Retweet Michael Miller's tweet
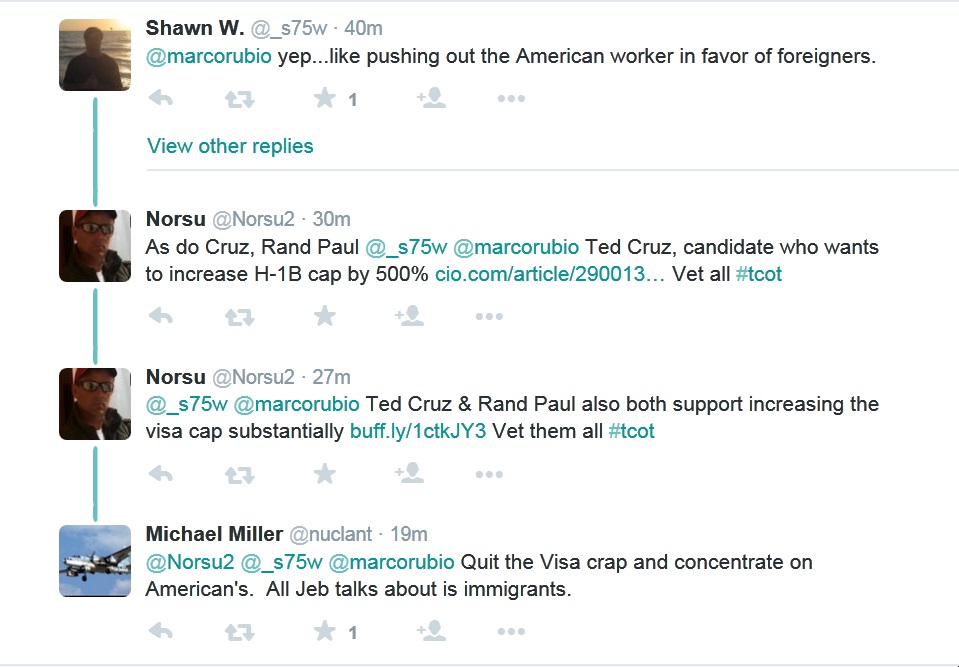959x667 pixels. [x=239, y=631]
